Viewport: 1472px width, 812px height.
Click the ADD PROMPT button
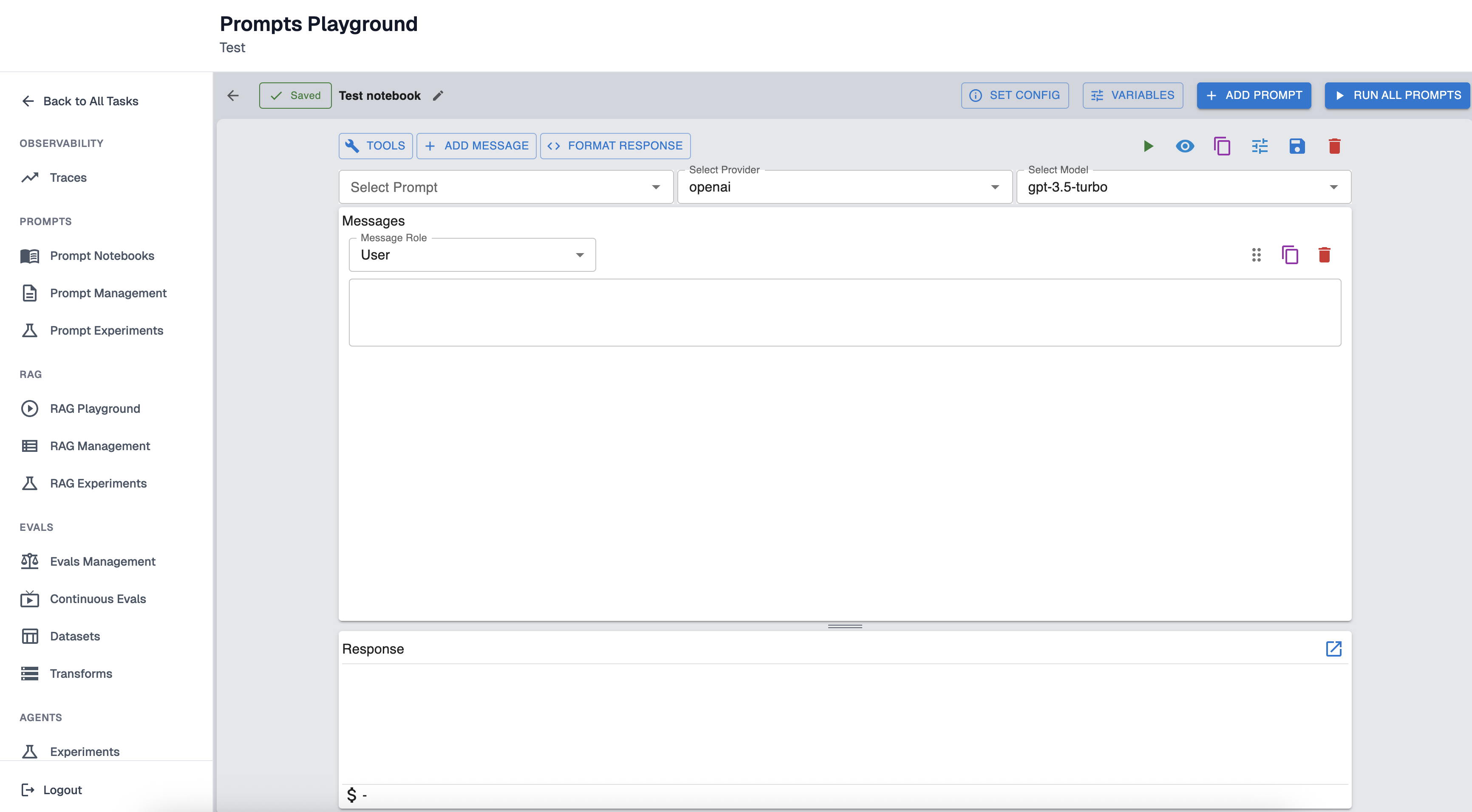tap(1254, 96)
